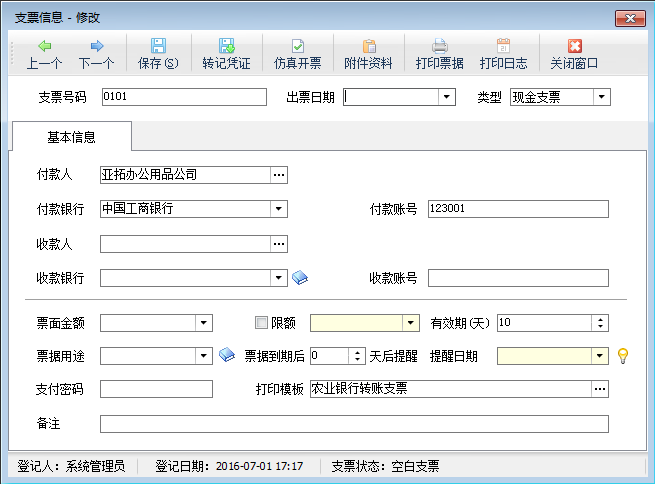Go to previous record with 上一个
The image size is (655, 484).
click(44, 53)
